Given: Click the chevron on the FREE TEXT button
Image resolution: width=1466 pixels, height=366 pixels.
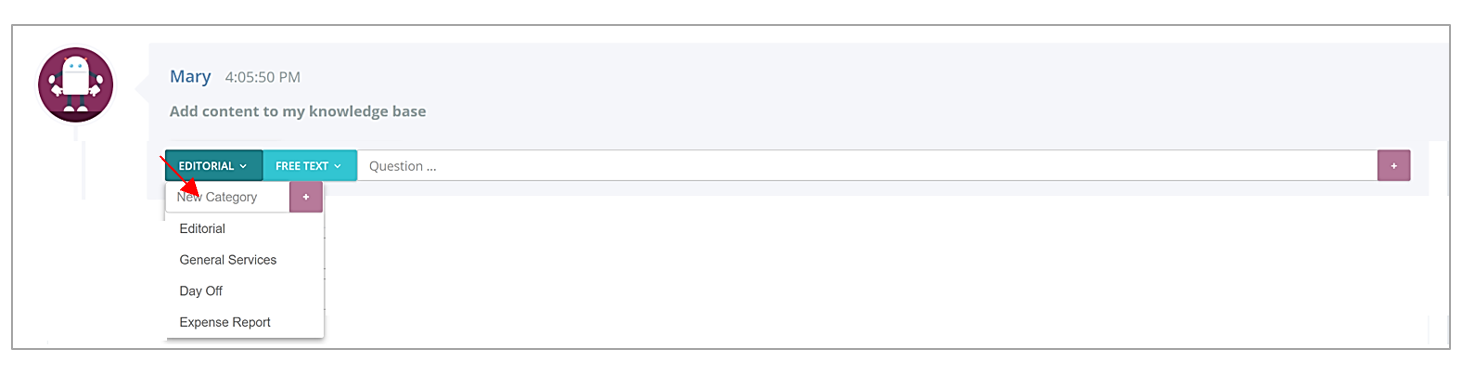Looking at the screenshot, I should coord(338,166).
